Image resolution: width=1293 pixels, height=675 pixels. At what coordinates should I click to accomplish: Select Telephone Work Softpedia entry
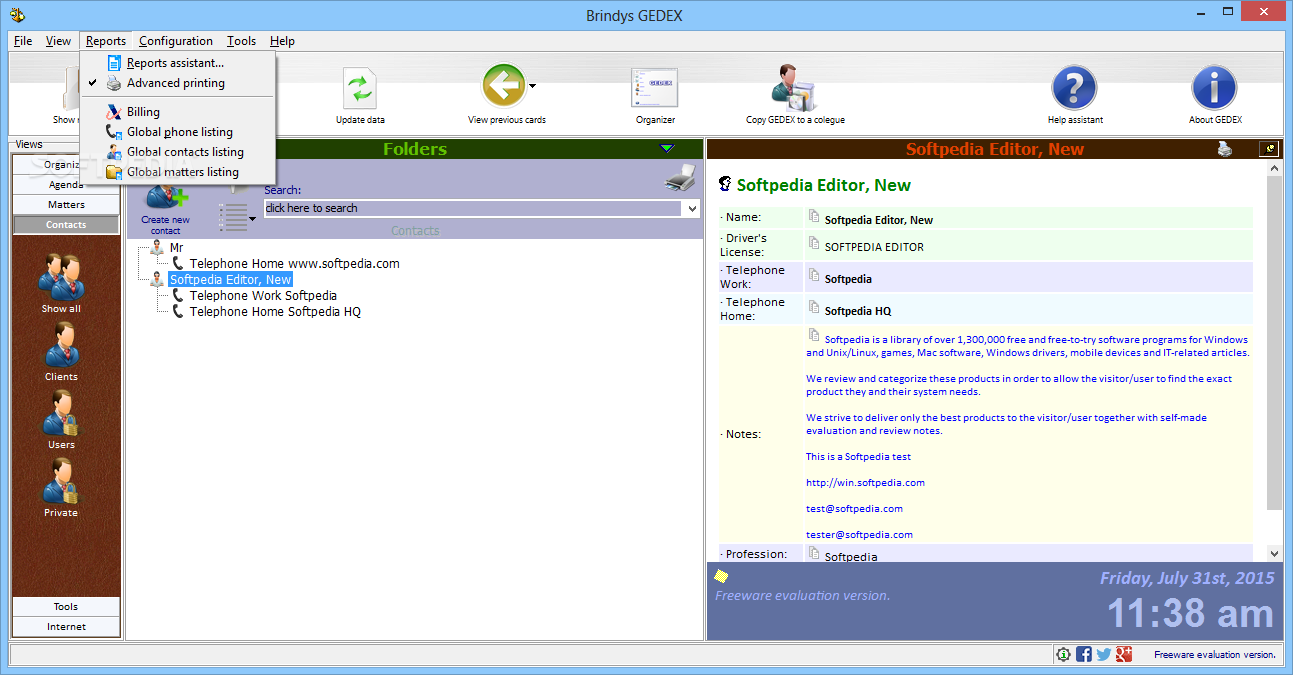263,295
